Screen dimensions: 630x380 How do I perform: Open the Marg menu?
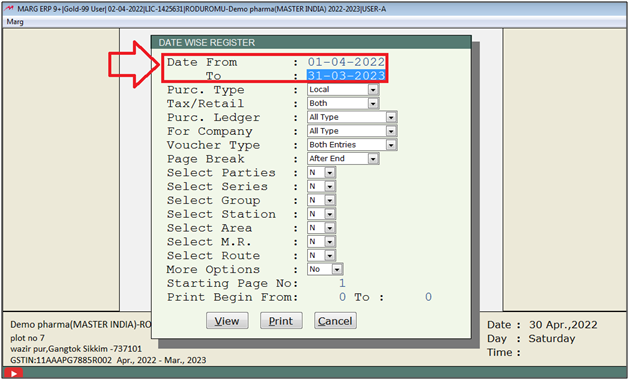point(15,22)
